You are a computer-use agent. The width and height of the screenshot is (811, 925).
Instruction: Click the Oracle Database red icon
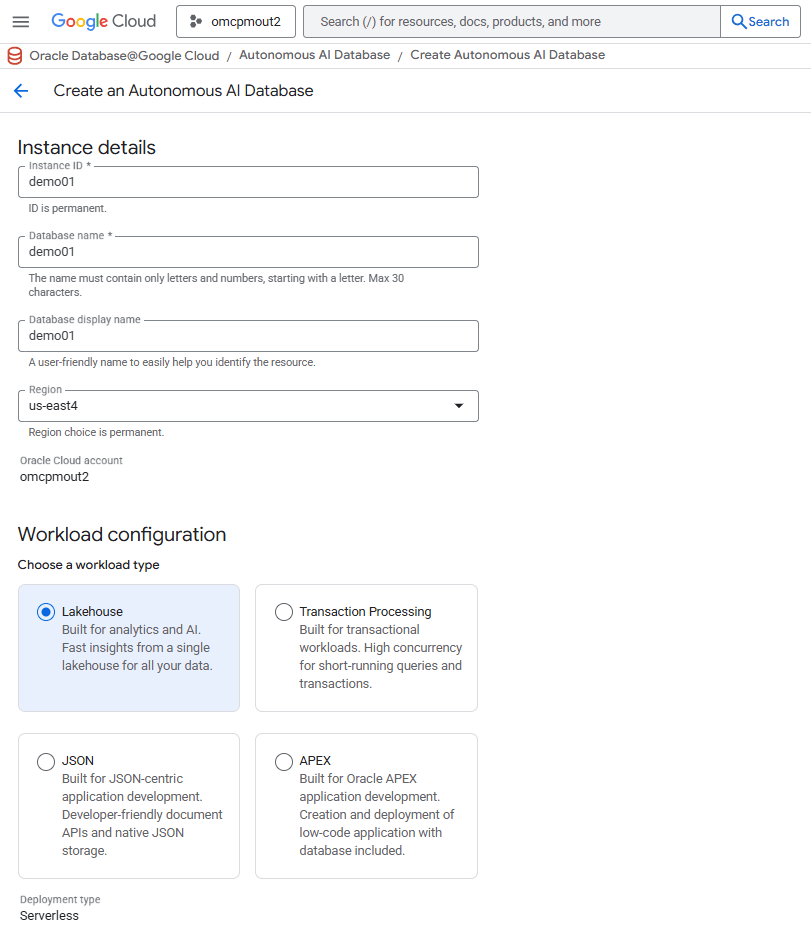15,55
